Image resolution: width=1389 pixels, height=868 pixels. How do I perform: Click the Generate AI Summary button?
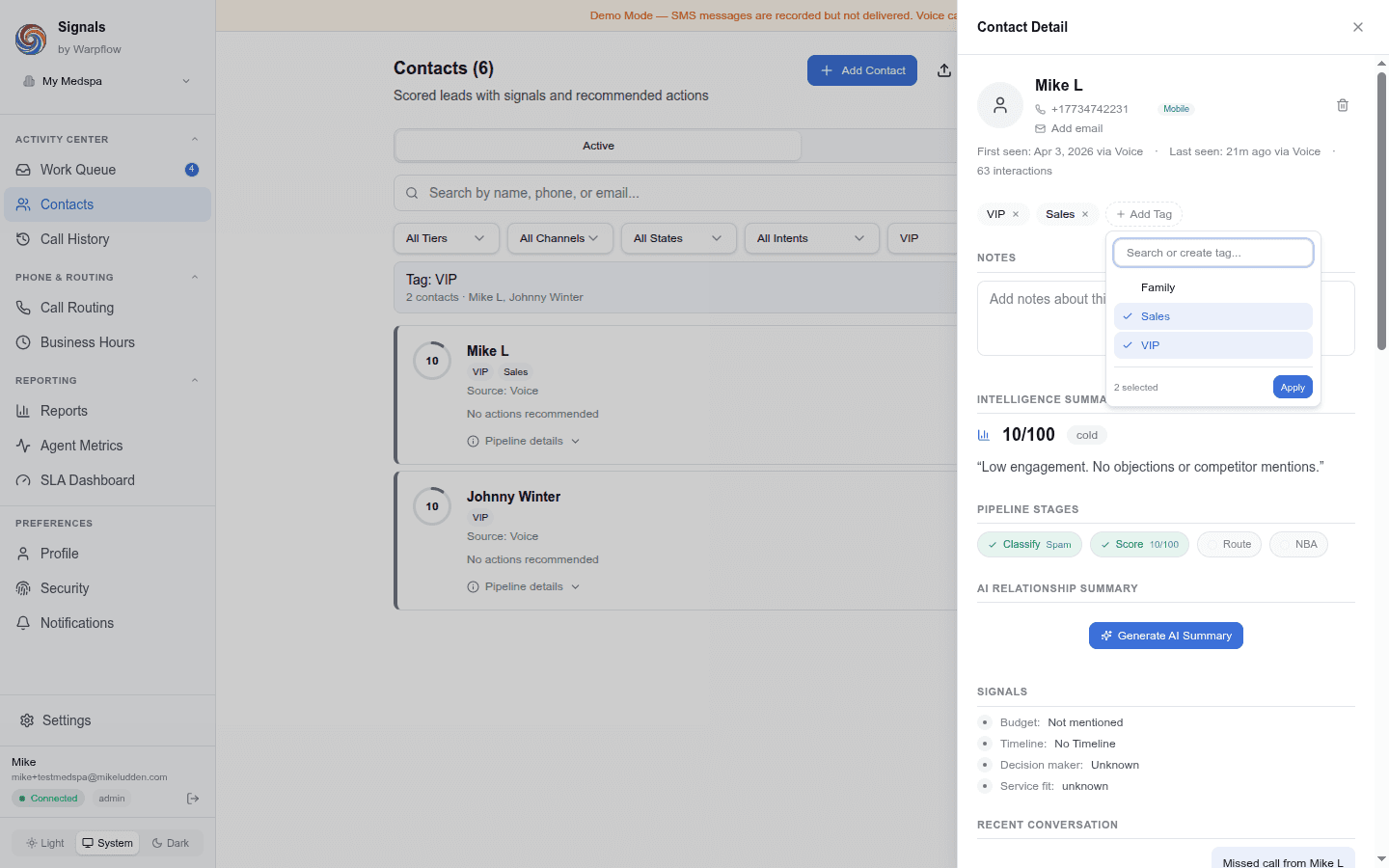[1165, 635]
